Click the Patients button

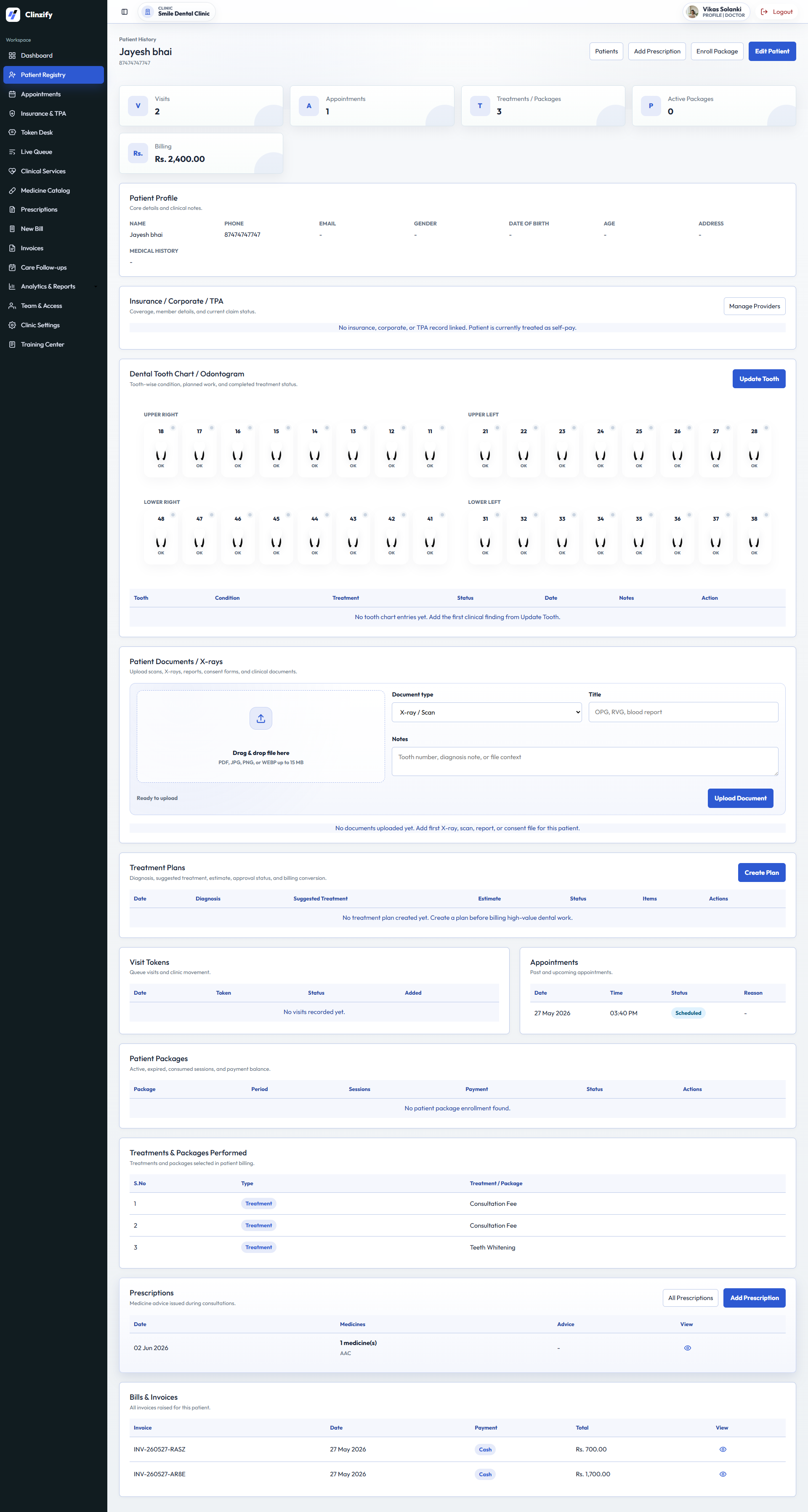tap(606, 51)
